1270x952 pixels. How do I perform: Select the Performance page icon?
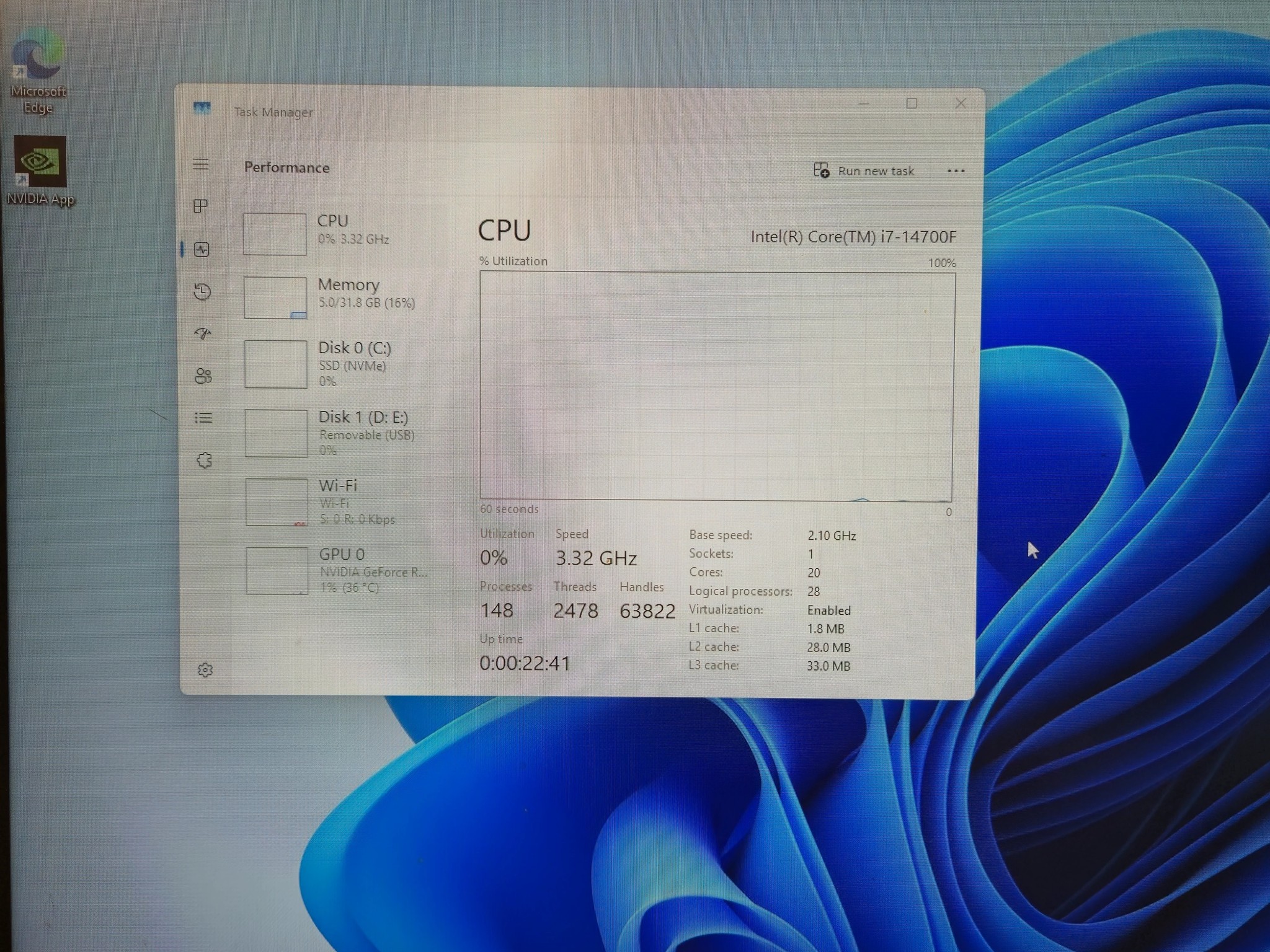coord(202,249)
